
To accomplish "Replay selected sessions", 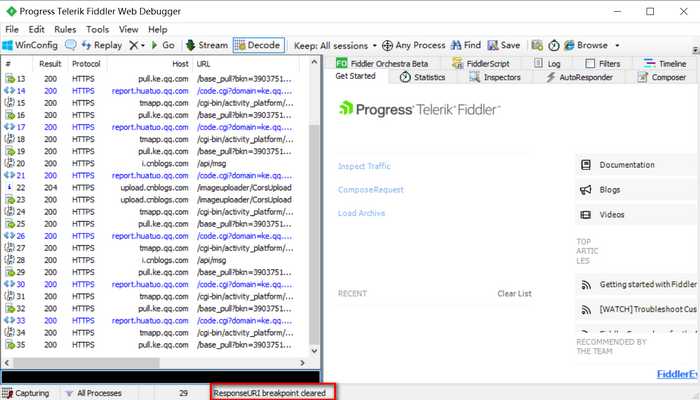I will click(x=102, y=45).
